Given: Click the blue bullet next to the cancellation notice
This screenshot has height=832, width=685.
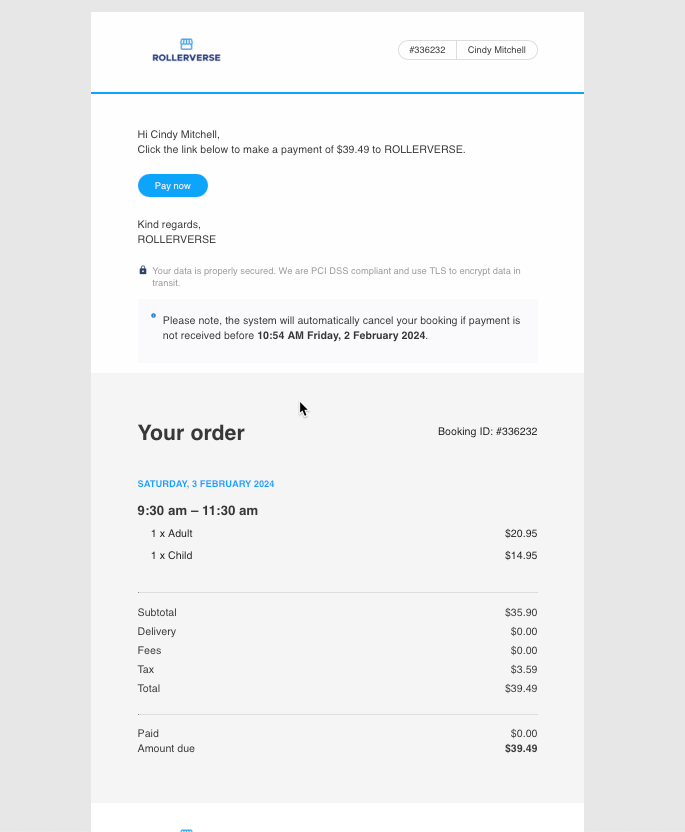Looking at the screenshot, I should point(151,315).
